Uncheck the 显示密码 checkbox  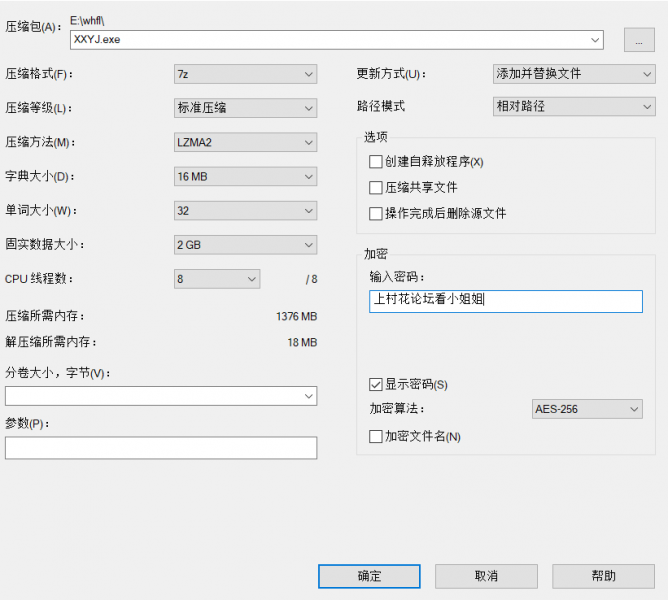pyautogui.click(x=376, y=384)
